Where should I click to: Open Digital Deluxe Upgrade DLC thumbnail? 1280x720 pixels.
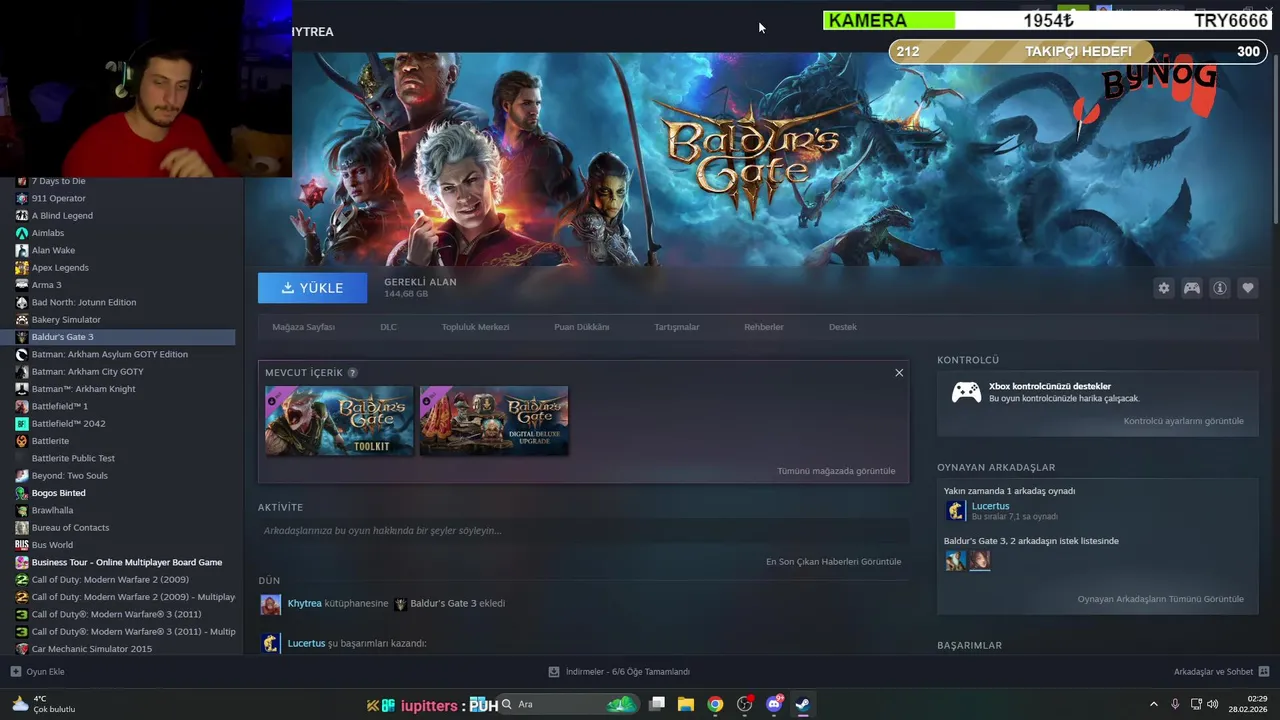coord(494,421)
